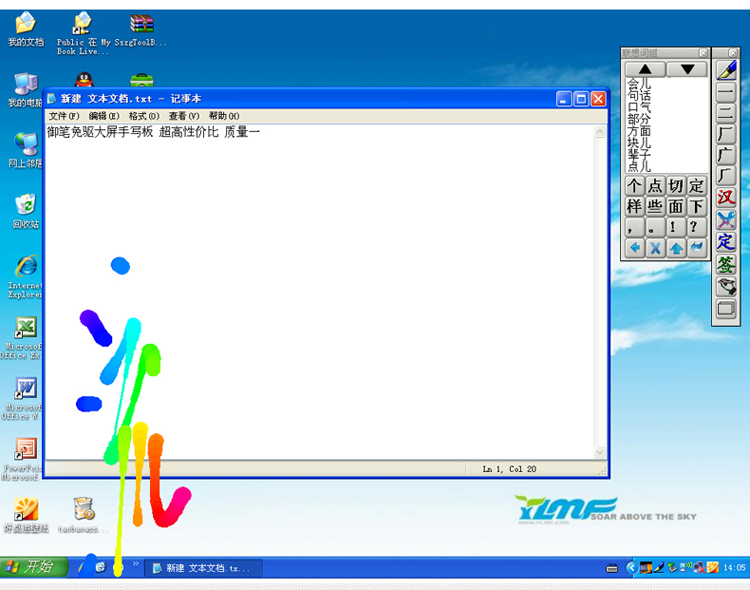This screenshot has width=750, height=590.
Task: Click the 开始 Start button
Action: (33, 567)
